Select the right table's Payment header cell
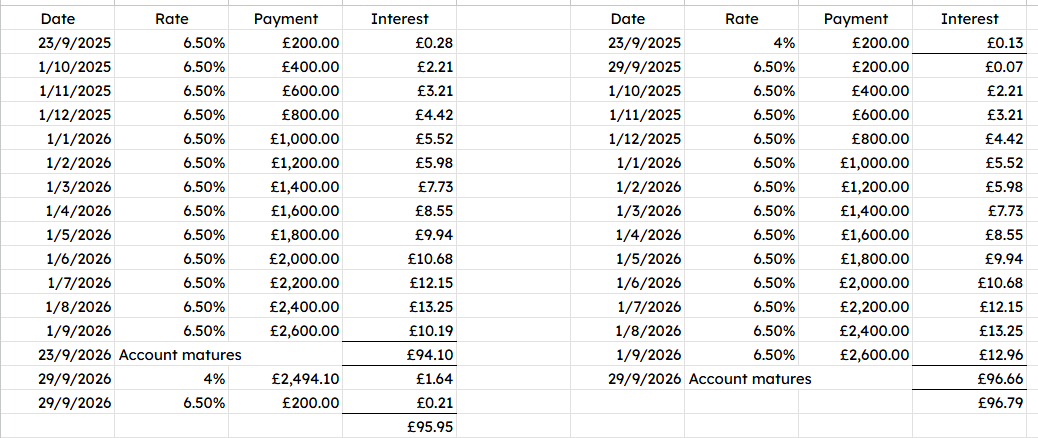Viewport: 1038px width, 438px height. coord(855,19)
